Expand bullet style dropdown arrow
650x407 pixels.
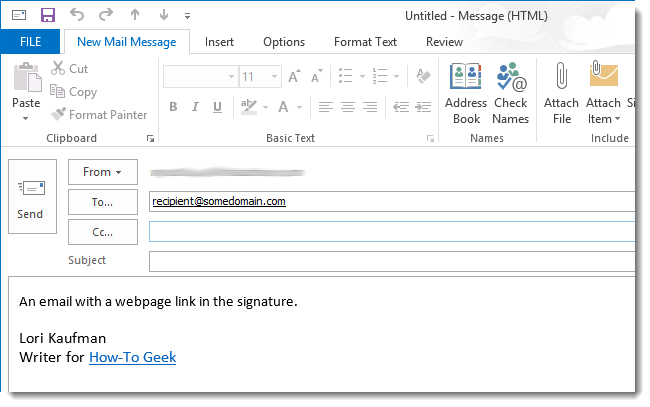click(x=362, y=76)
